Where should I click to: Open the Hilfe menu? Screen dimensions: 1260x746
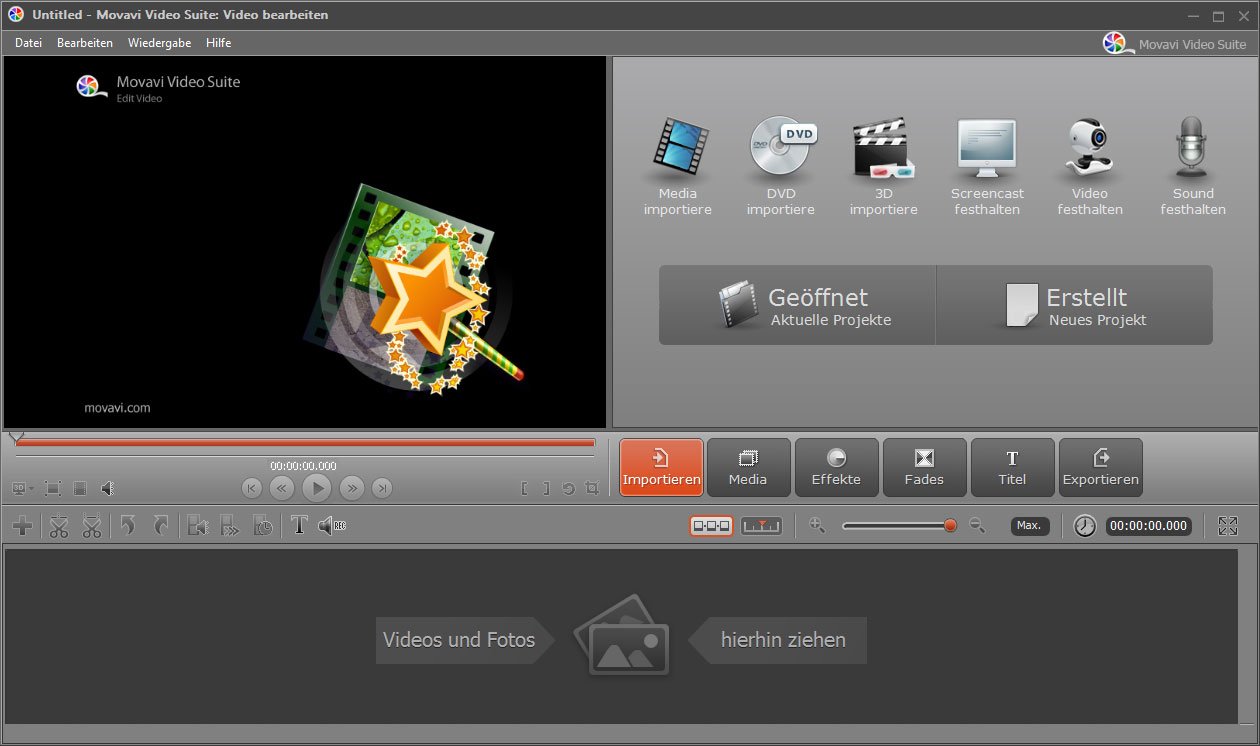point(218,43)
